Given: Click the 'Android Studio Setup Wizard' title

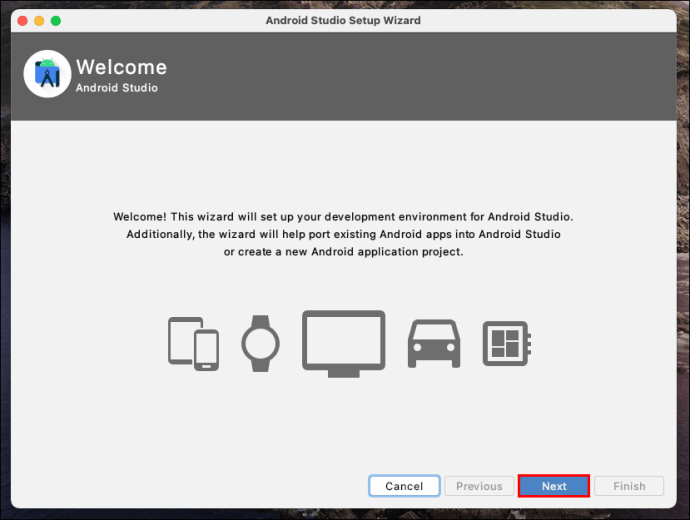Looking at the screenshot, I should pyautogui.click(x=343, y=21).
